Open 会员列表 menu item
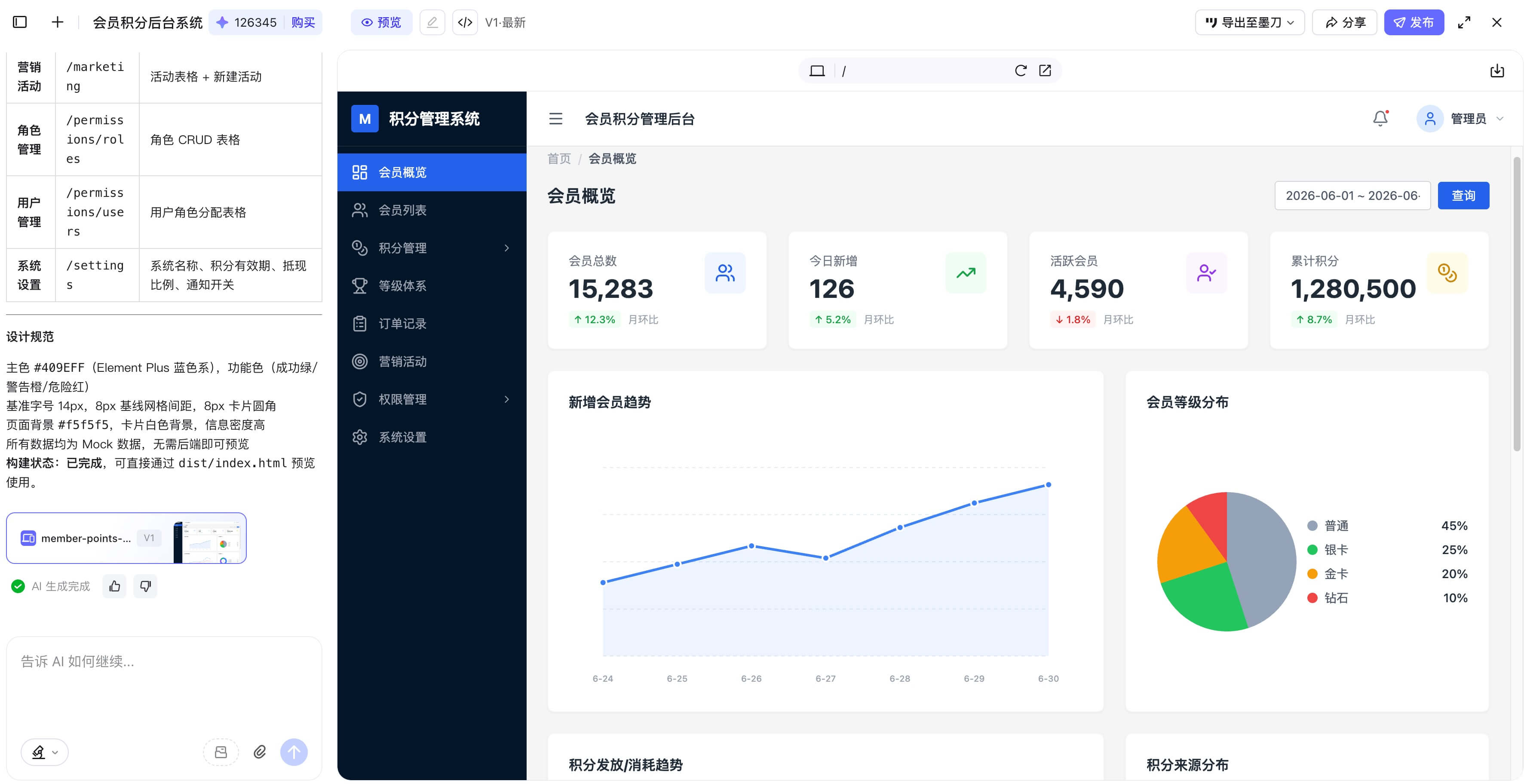Image resolution: width=1527 pixels, height=784 pixels. (432, 210)
